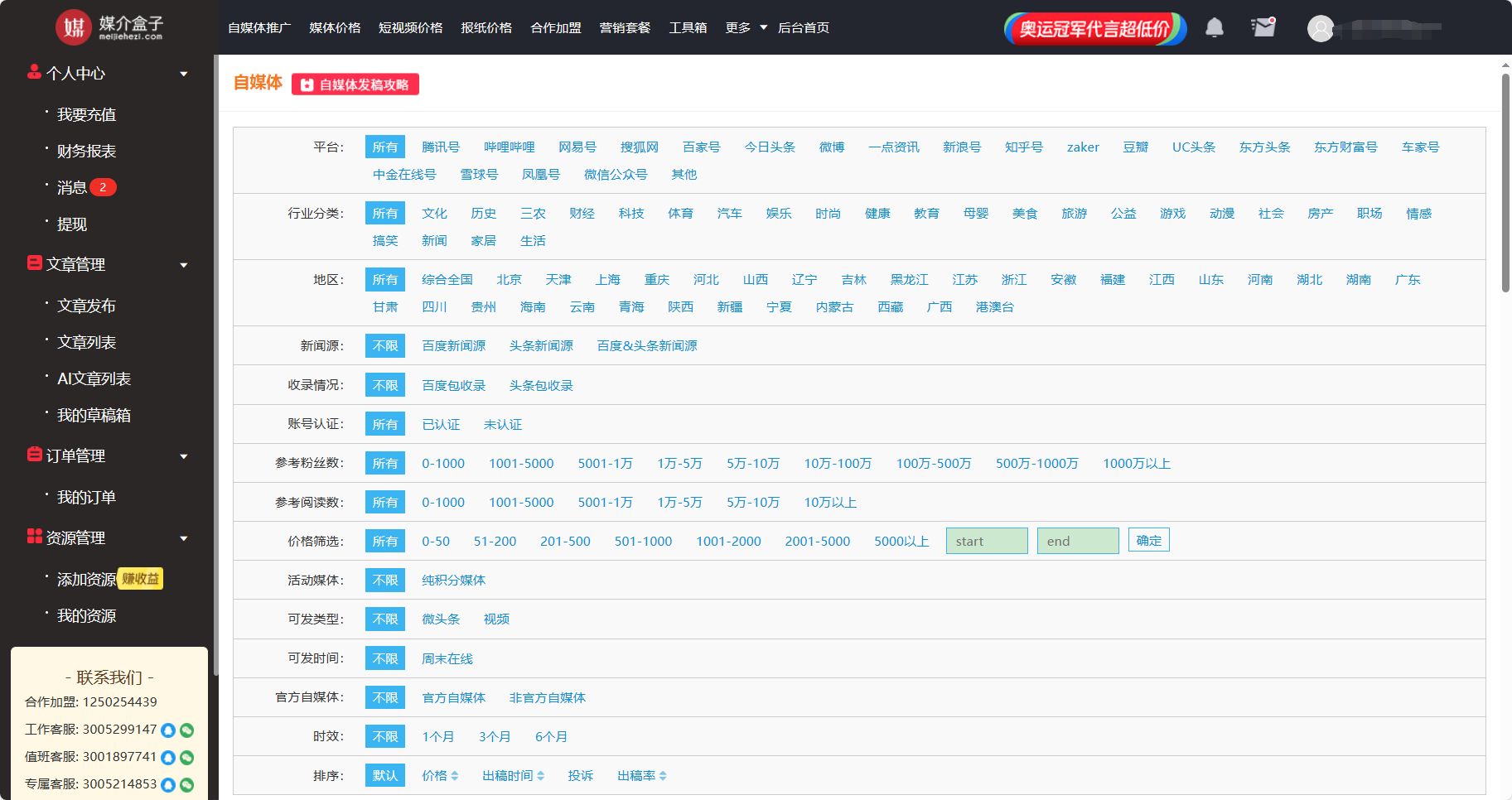Select 官方自媒体 filter option
This screenshot has height=800, width=1512.
[454, 697]
